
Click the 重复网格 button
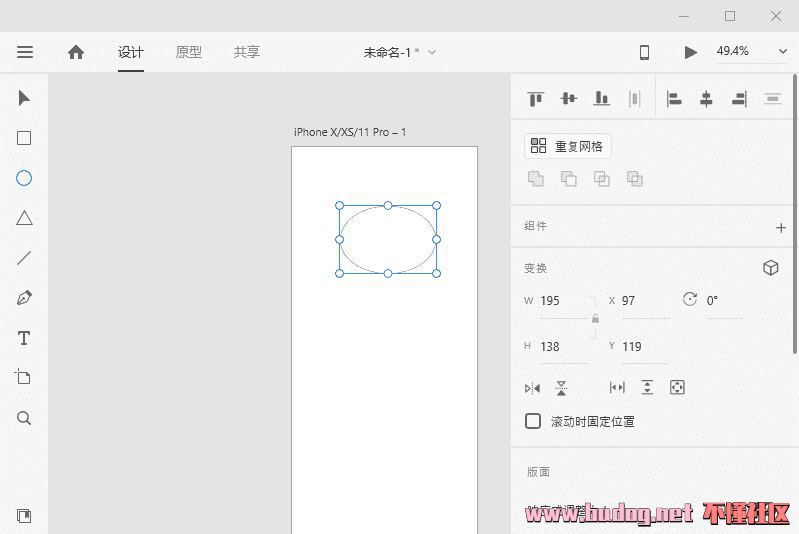click(567, 146)
